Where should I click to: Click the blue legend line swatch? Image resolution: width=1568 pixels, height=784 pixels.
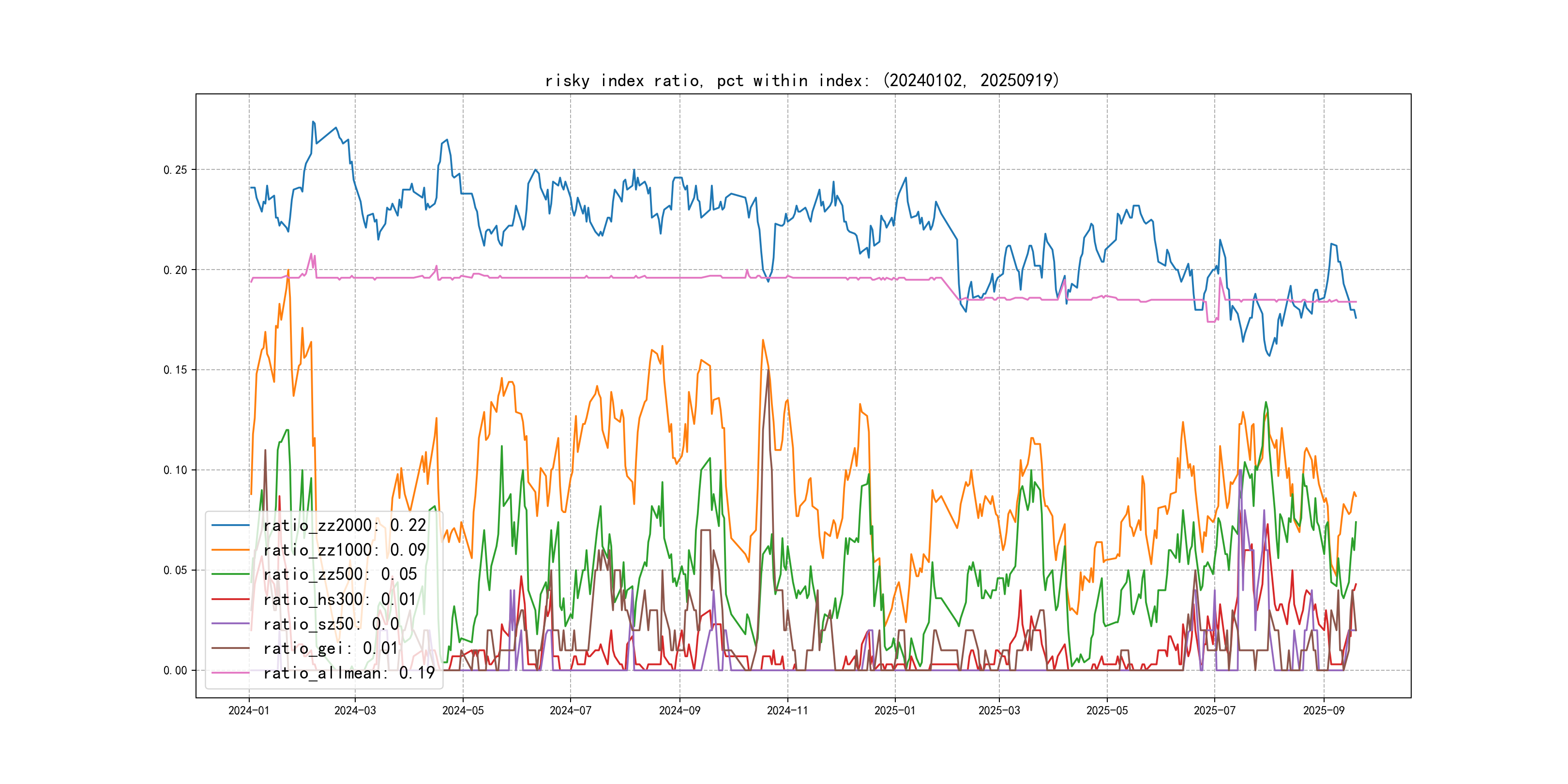pos(230,525)
